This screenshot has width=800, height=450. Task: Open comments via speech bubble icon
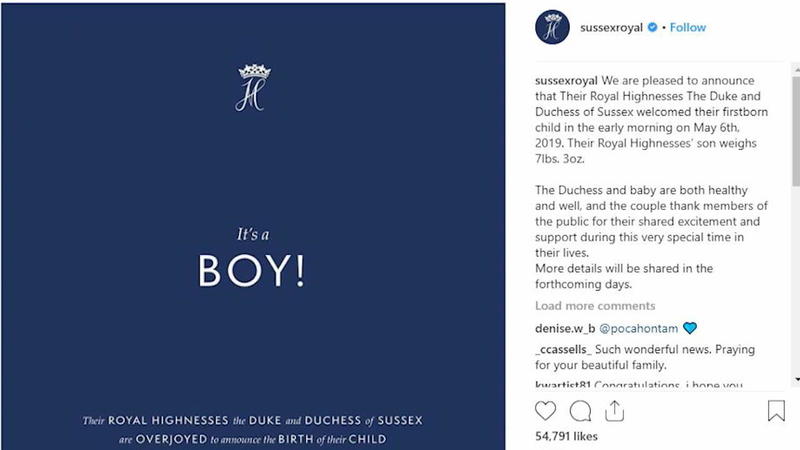(580, 411)
